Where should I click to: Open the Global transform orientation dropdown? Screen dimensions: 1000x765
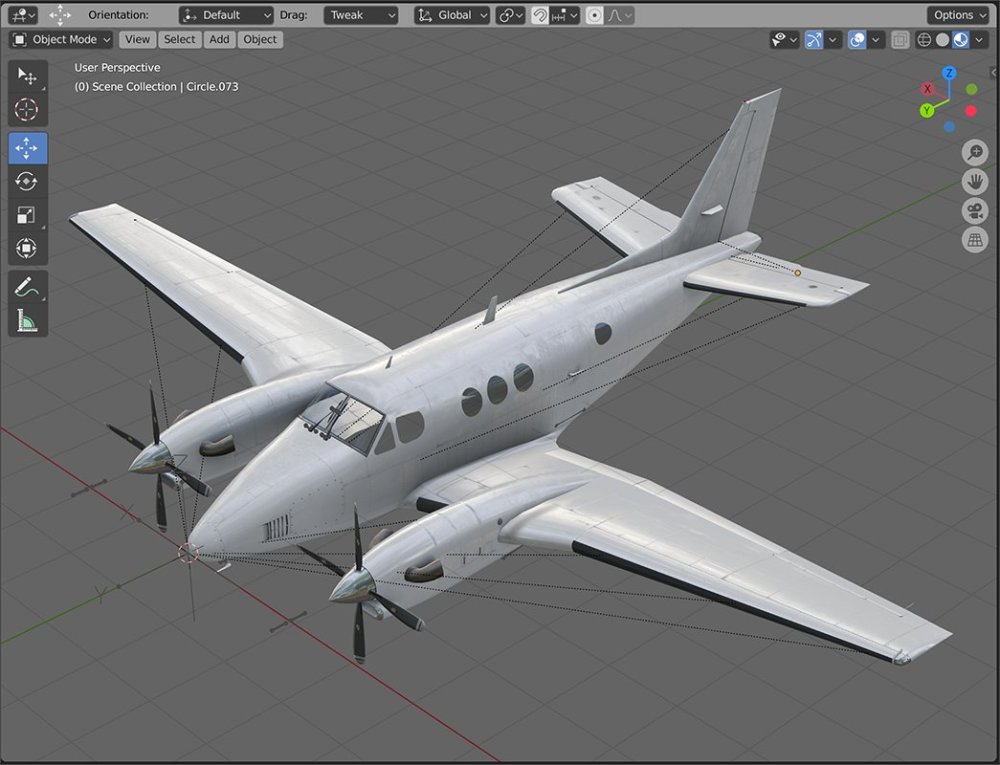[451, 15]
